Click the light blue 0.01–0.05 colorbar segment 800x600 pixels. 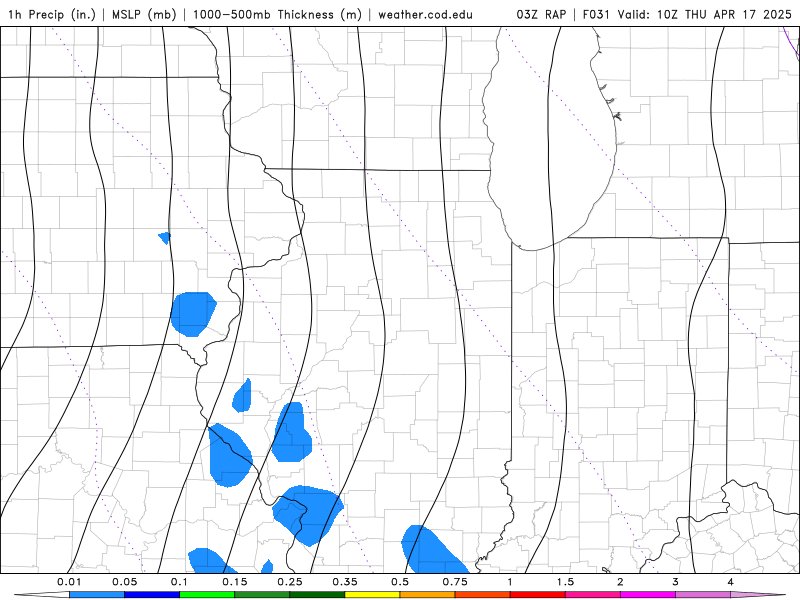pos(97,595)
